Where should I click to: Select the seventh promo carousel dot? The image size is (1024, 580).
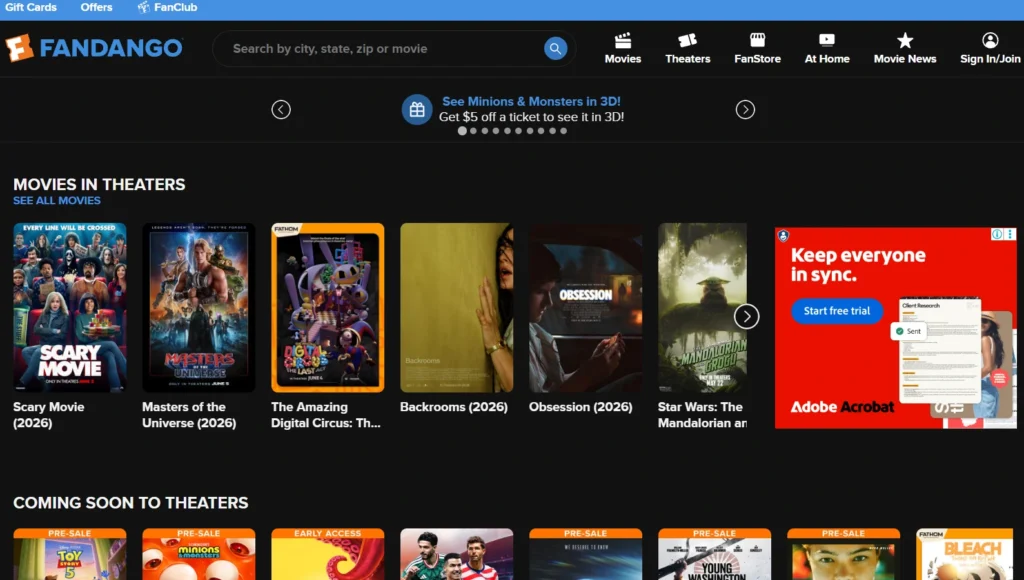[530, 131]
